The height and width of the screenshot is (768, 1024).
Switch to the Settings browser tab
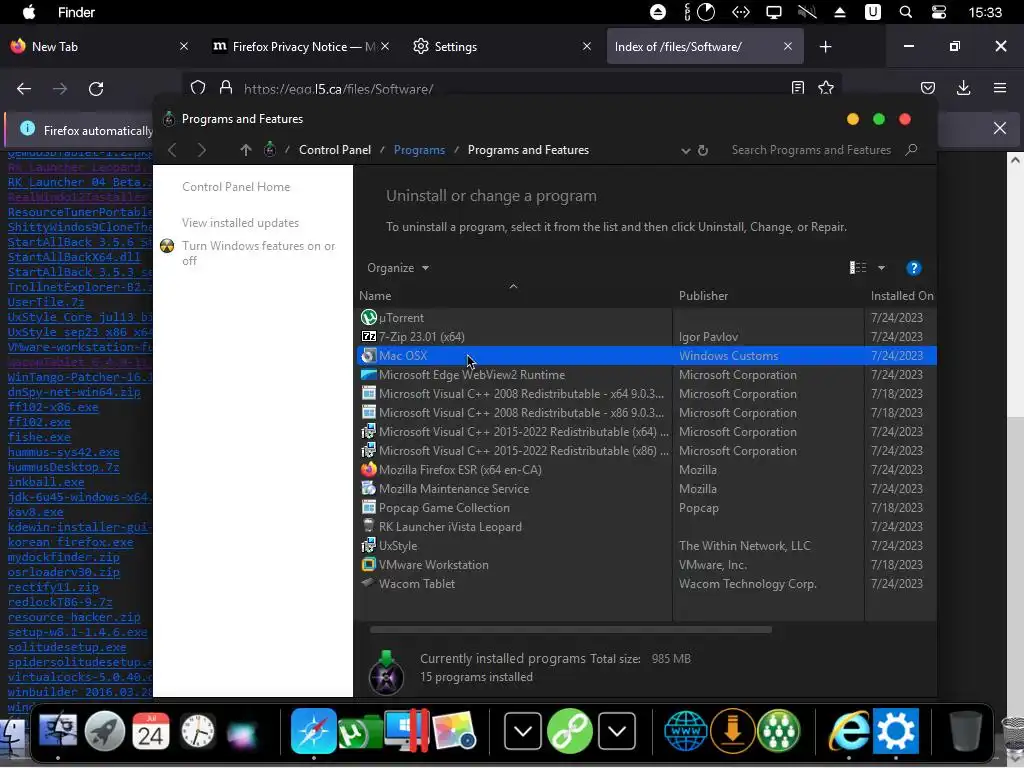(x=502, y=46)
